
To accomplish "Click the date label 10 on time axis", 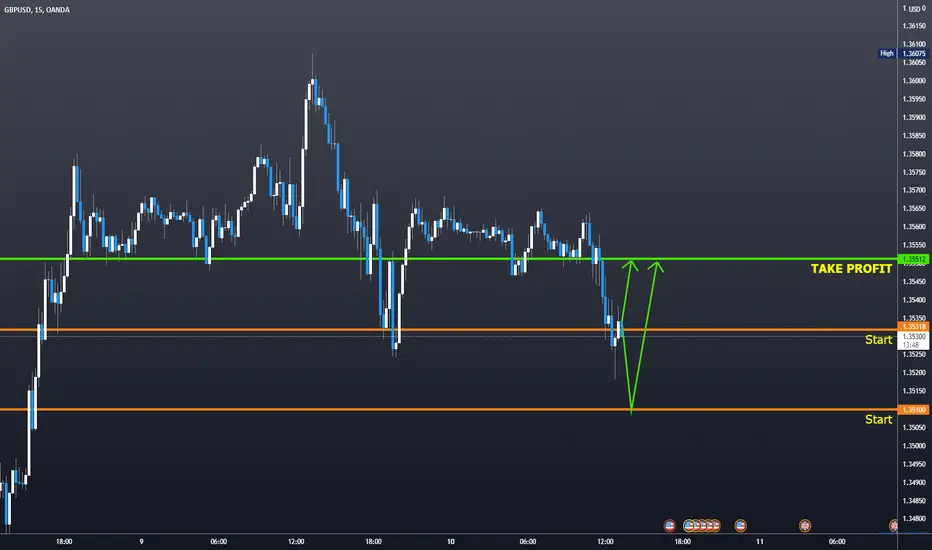I will pyautogui.click(x=451, y=542).
